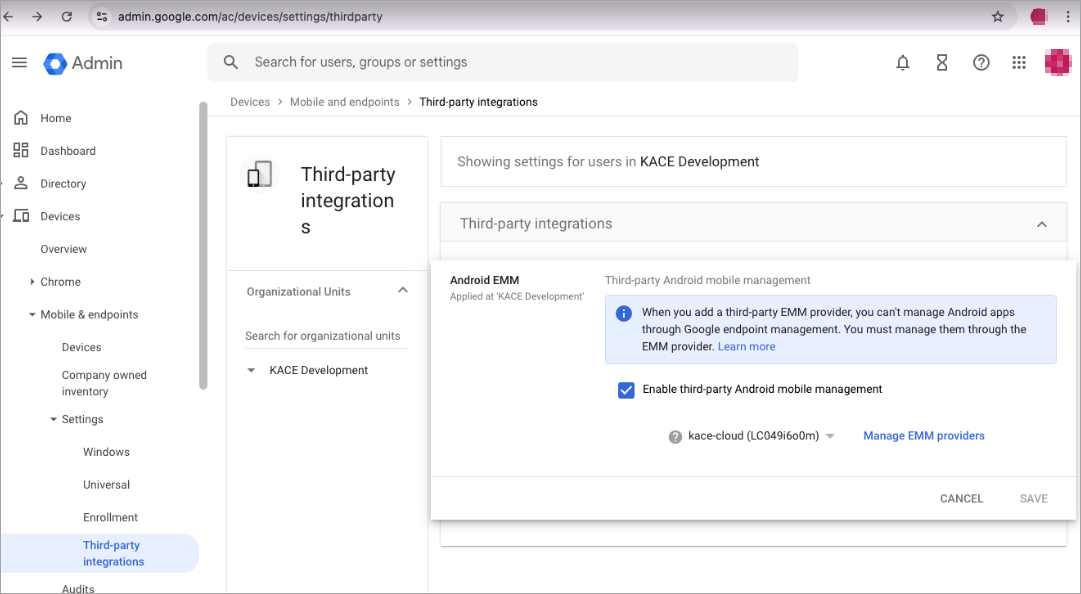Bookmark this page with star icon
The image size is (1081, 594).
tap(997, 17)
